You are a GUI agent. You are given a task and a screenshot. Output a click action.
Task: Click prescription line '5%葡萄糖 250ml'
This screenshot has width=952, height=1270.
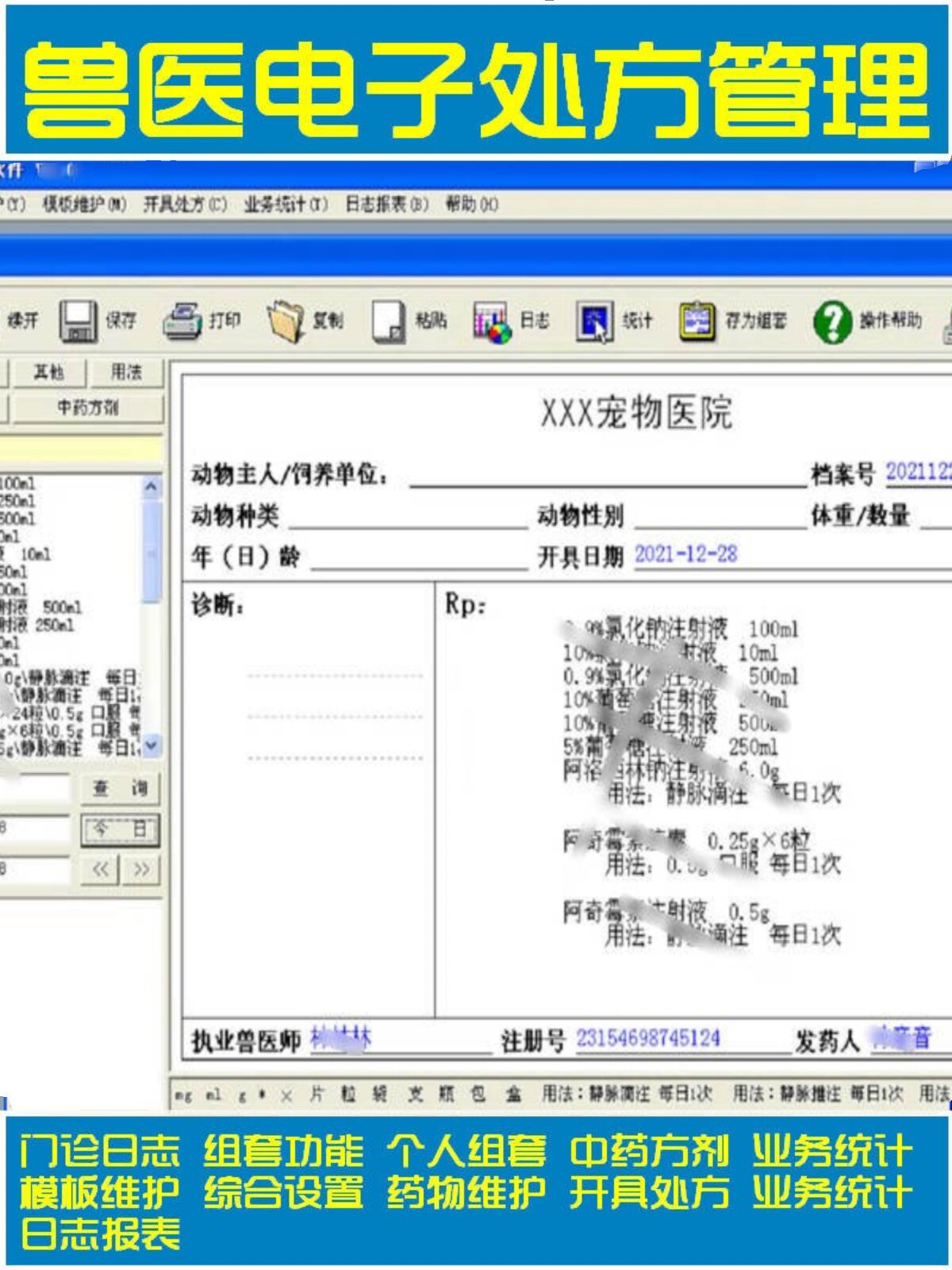point(670,746)
